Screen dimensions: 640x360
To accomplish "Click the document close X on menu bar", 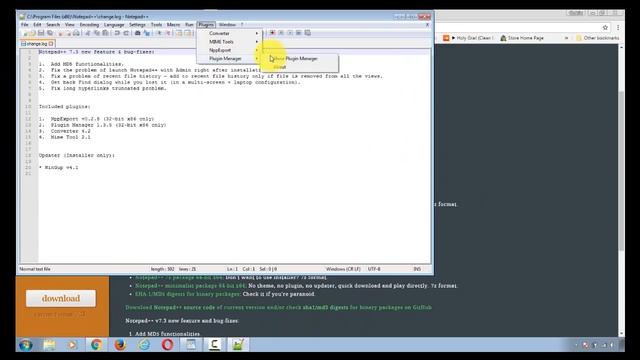I will 427,24.
